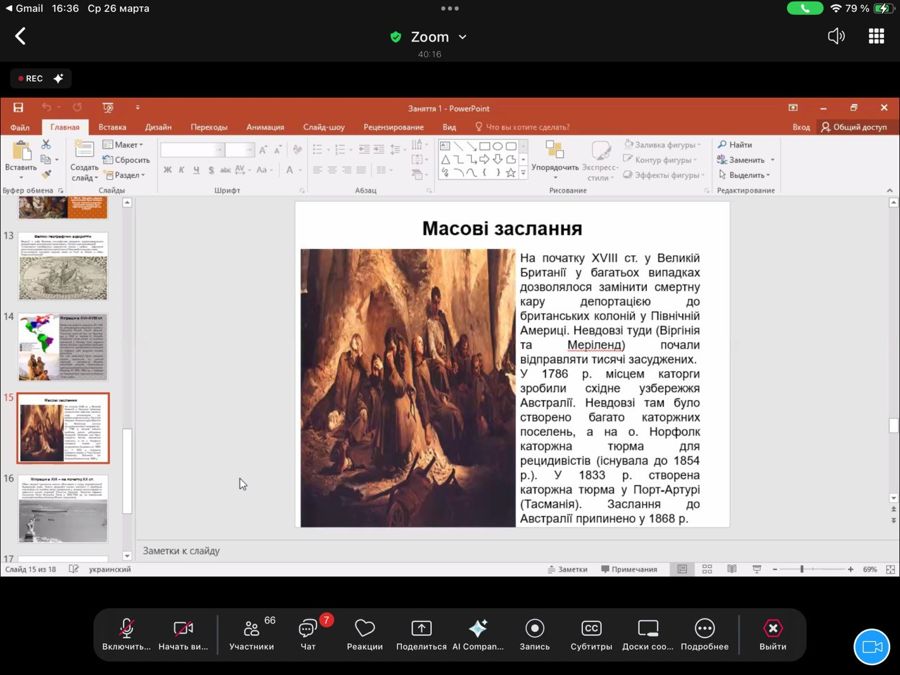The height and width of the screenshot is (675, 900).
Task: Toggle underline Ч formatting
Action: coord(196,170)
